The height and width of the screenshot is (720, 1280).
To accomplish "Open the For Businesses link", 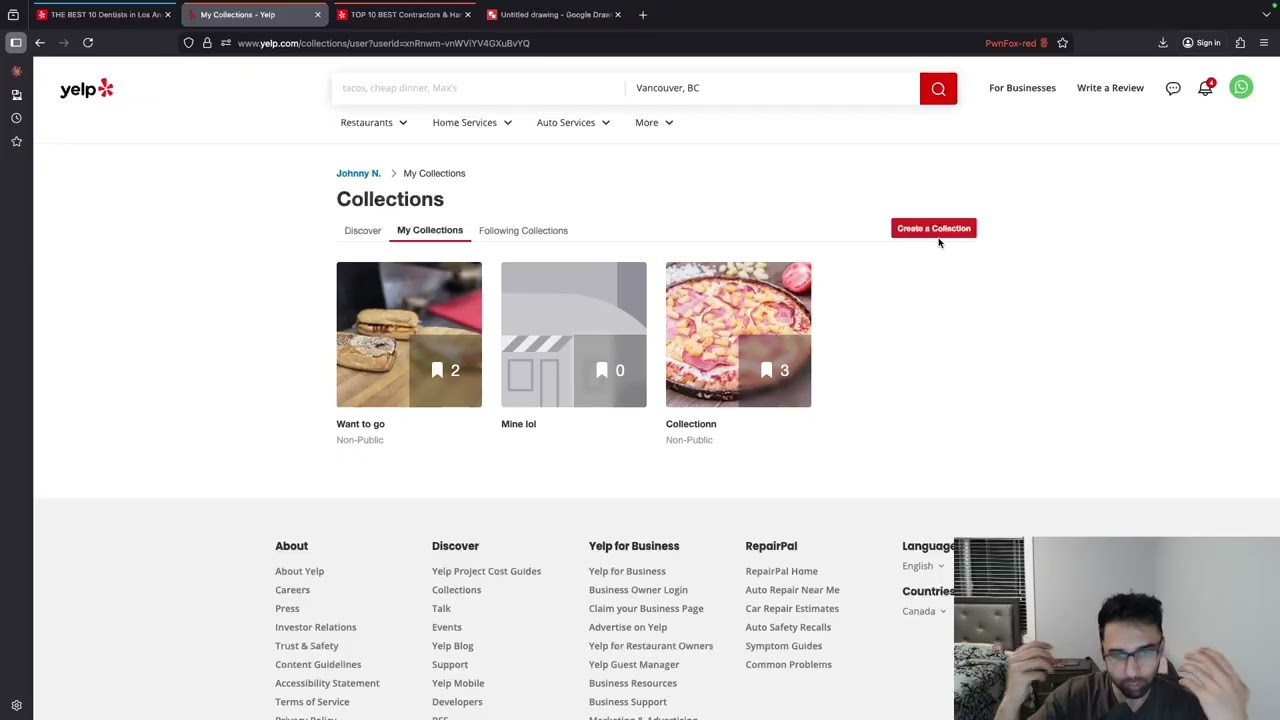I will [x=1022, y=88].
